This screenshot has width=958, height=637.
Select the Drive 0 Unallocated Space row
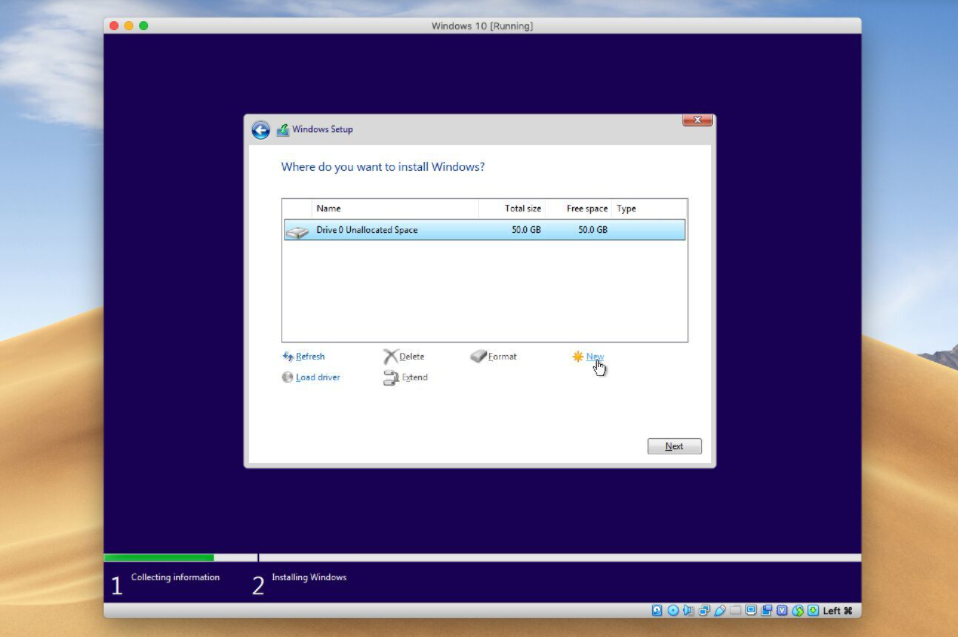(x=484, y=230)
